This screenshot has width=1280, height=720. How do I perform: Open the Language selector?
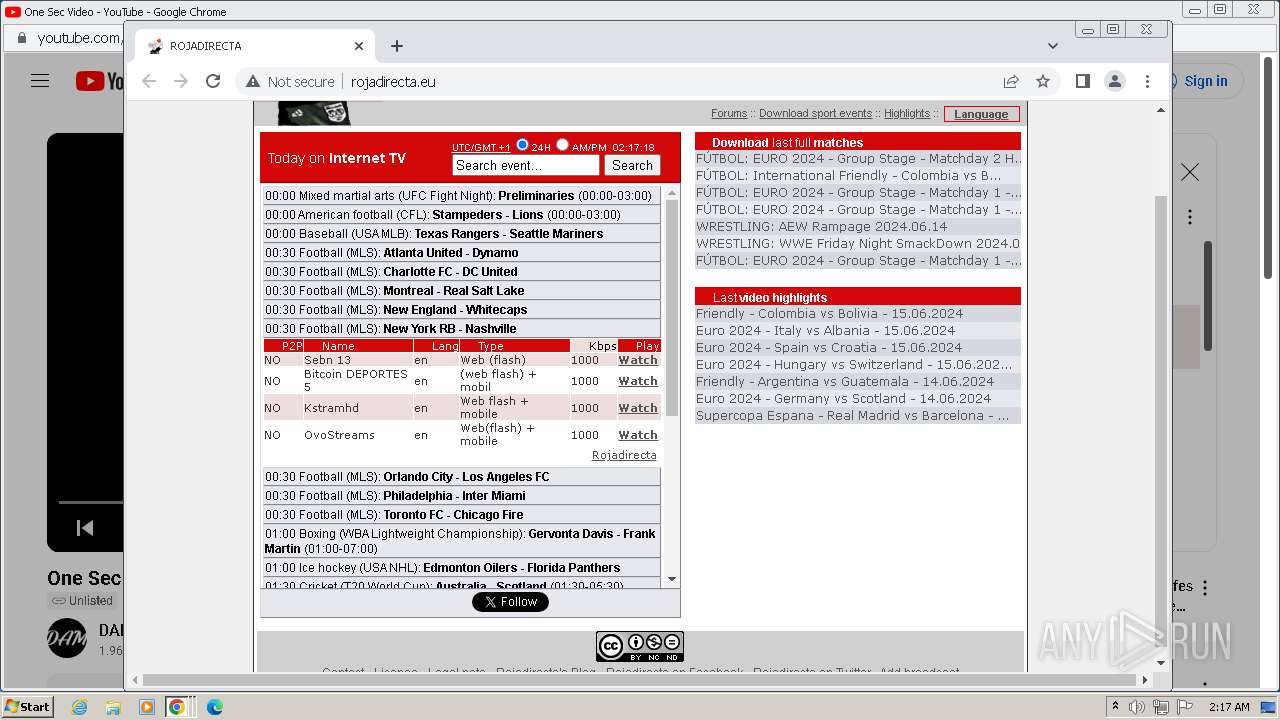[x=981, y=114]
